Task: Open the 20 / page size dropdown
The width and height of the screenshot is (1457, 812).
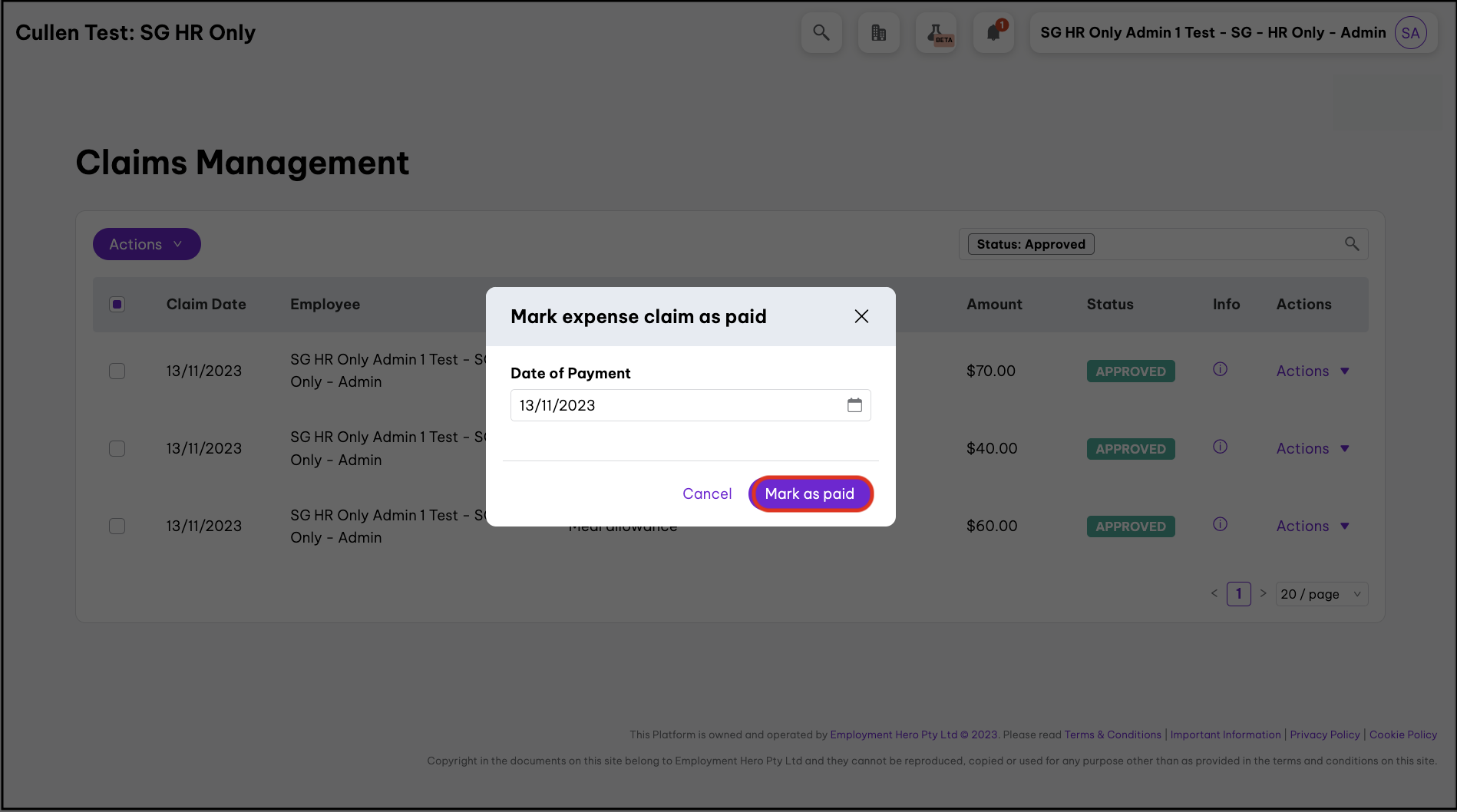Action: click(1320, 594)
